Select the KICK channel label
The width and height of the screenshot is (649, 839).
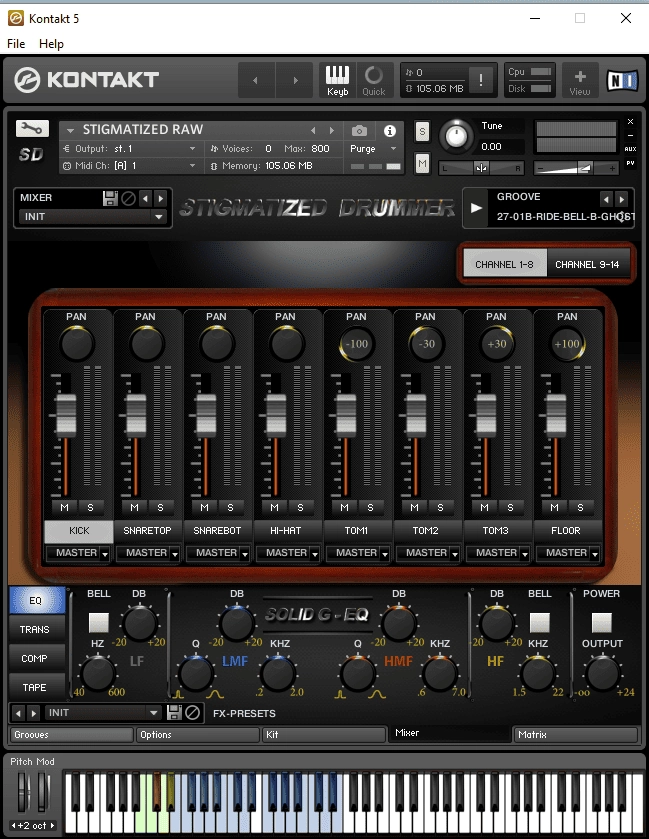(x=79, y=531)
